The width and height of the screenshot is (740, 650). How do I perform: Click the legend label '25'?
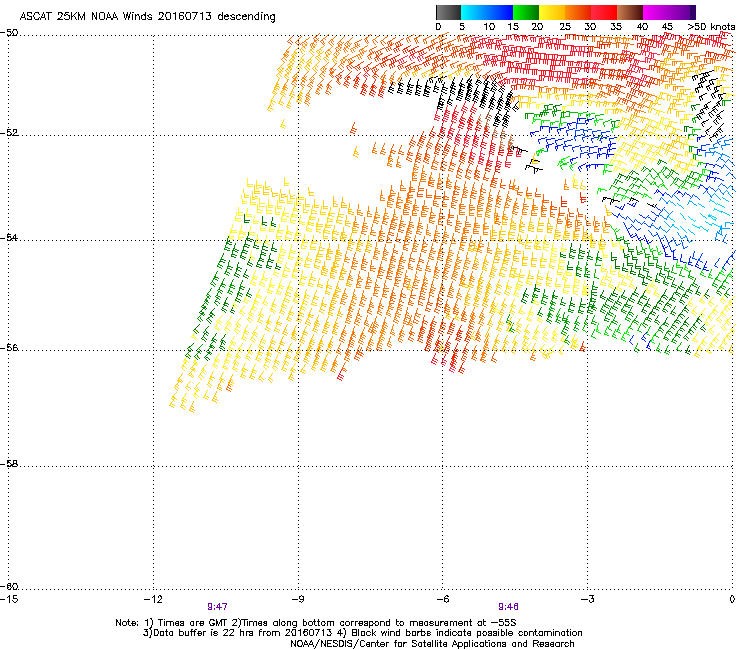click(x=565, y=27)
